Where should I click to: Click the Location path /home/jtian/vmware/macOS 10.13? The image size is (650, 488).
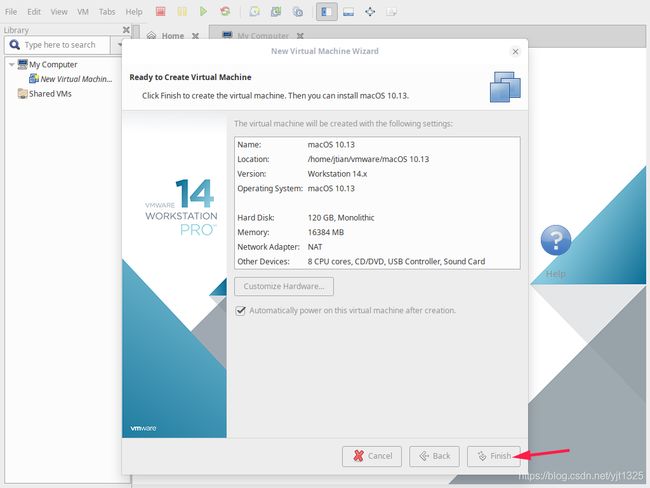[368, 159]
